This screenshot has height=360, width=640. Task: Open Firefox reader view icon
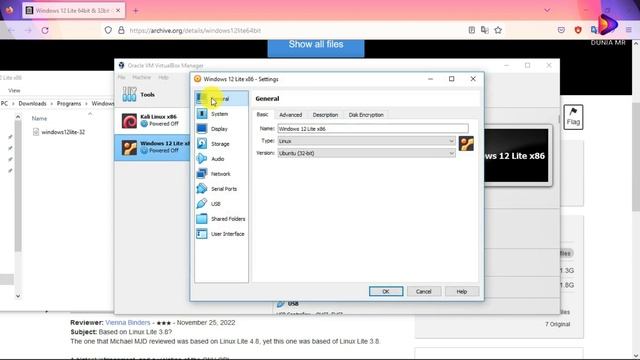pos(471,30)
